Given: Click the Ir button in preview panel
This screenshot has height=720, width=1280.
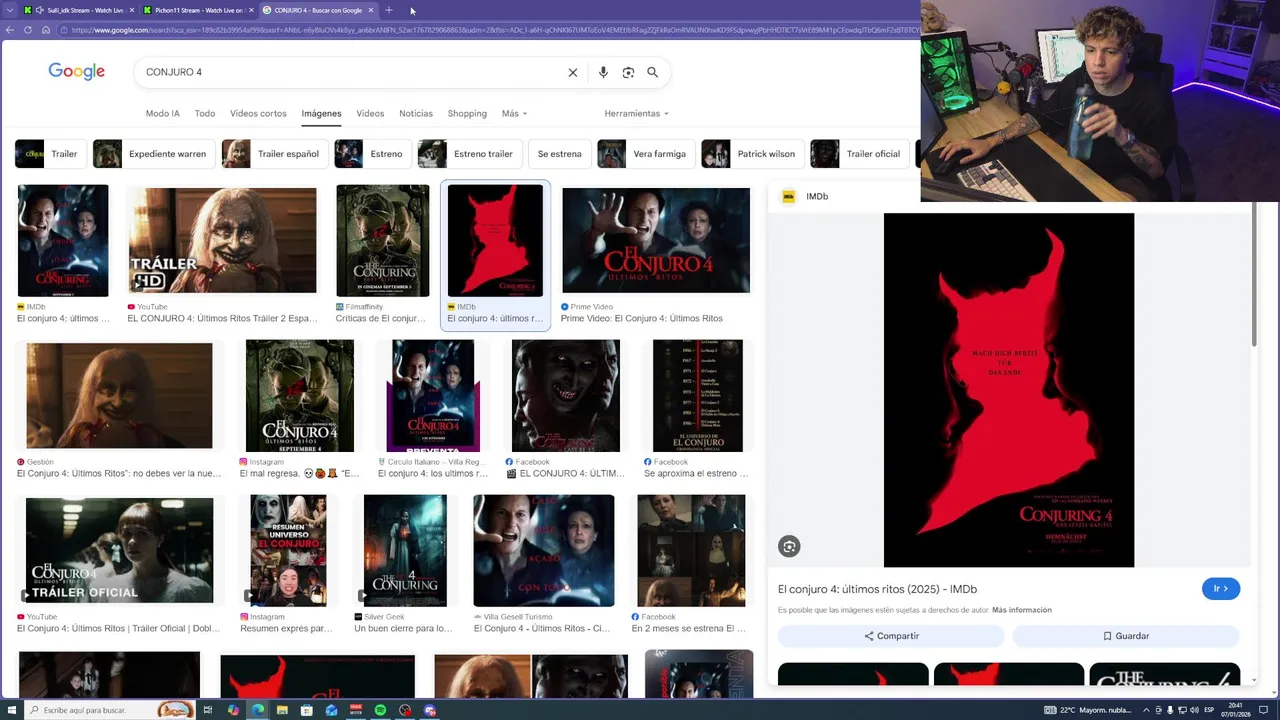Looking at the screenshot, I should (x=1221, y=589).
